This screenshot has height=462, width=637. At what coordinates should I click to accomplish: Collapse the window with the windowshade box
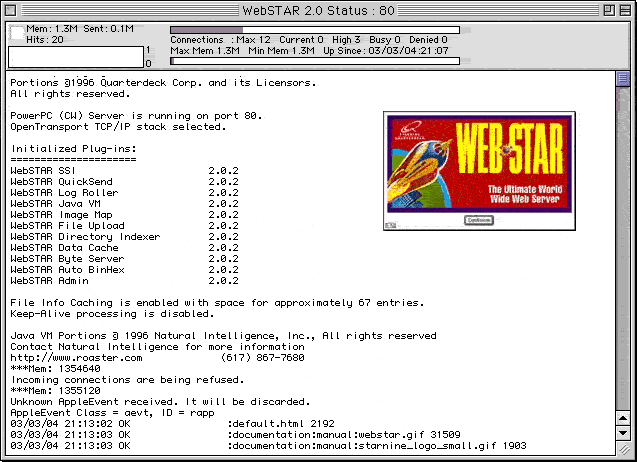pos(625,10)
